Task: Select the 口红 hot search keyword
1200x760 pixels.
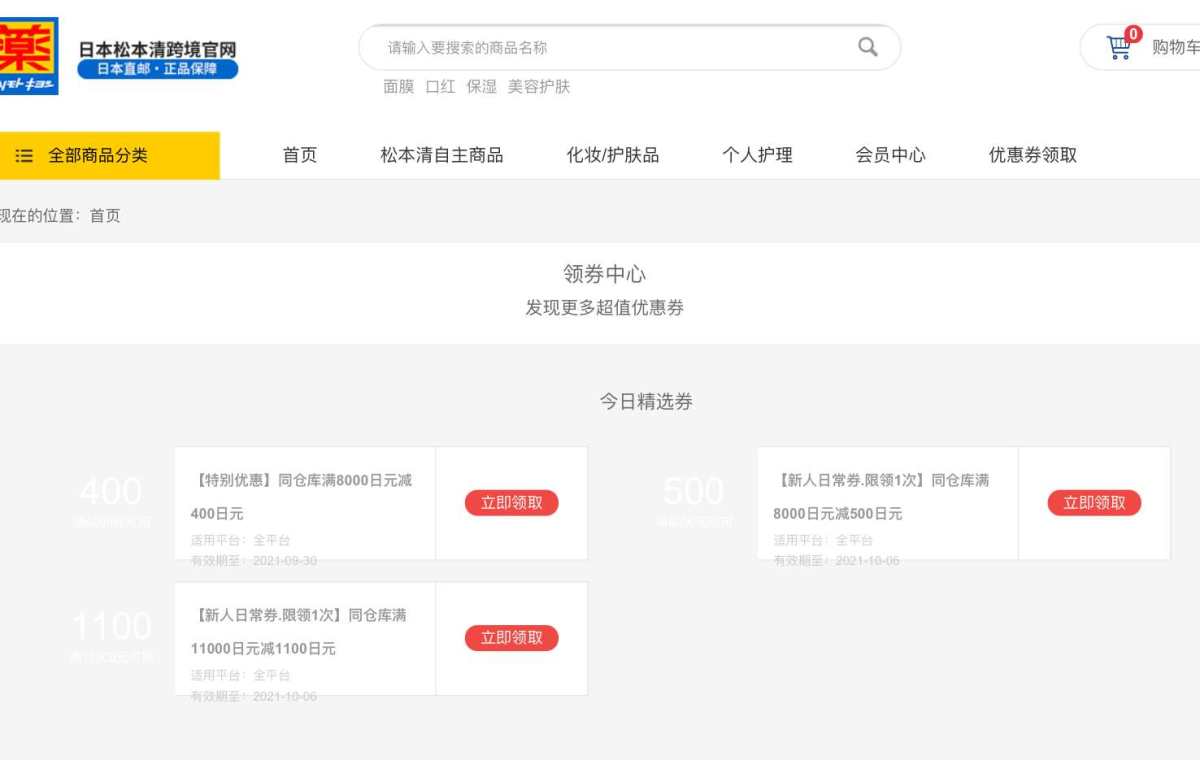Action: click(440, 87)
